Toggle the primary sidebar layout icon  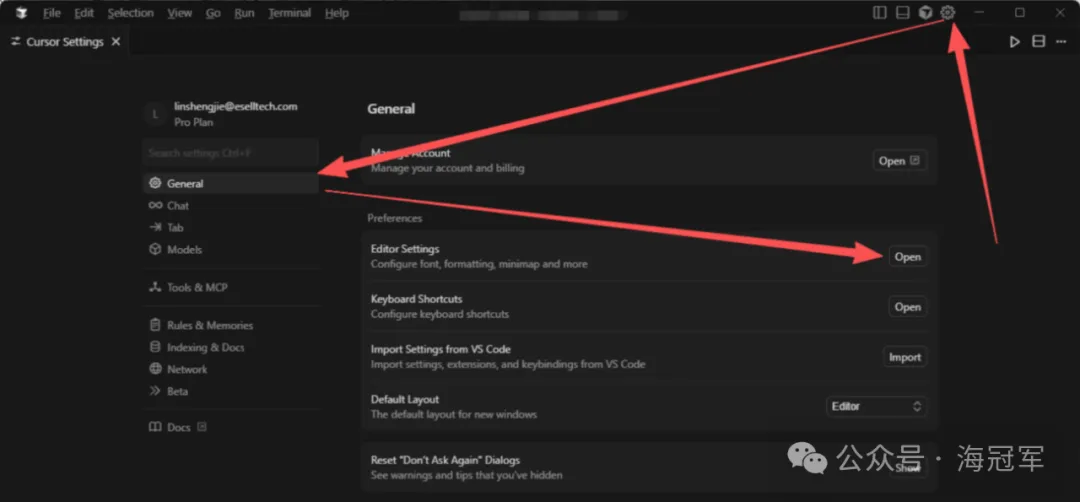click(x=880, y=12)
